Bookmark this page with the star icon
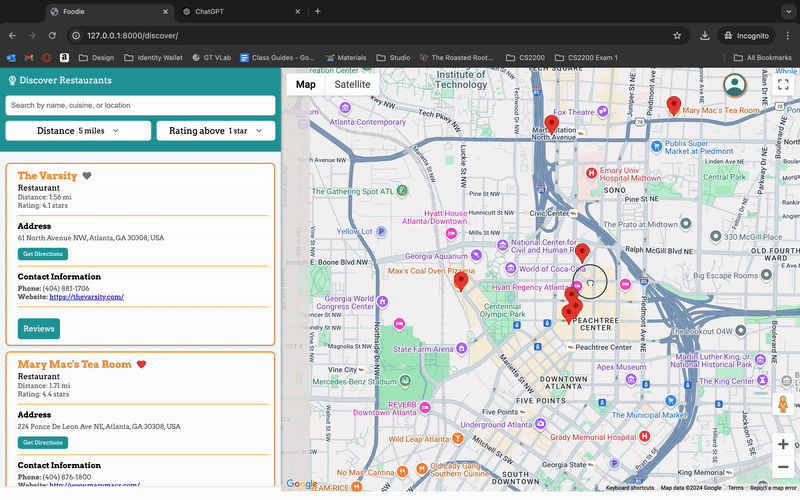 tap(677, 35)
